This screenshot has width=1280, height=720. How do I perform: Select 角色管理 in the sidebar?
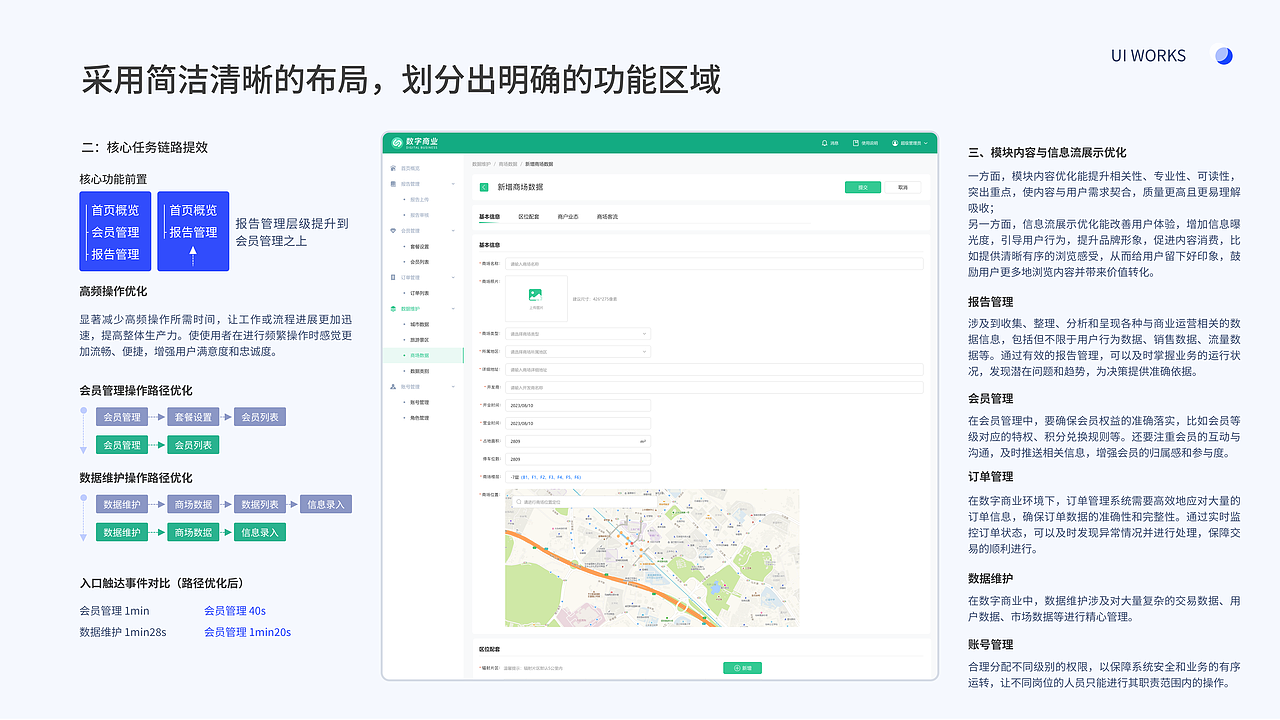(x=420, y=417)
